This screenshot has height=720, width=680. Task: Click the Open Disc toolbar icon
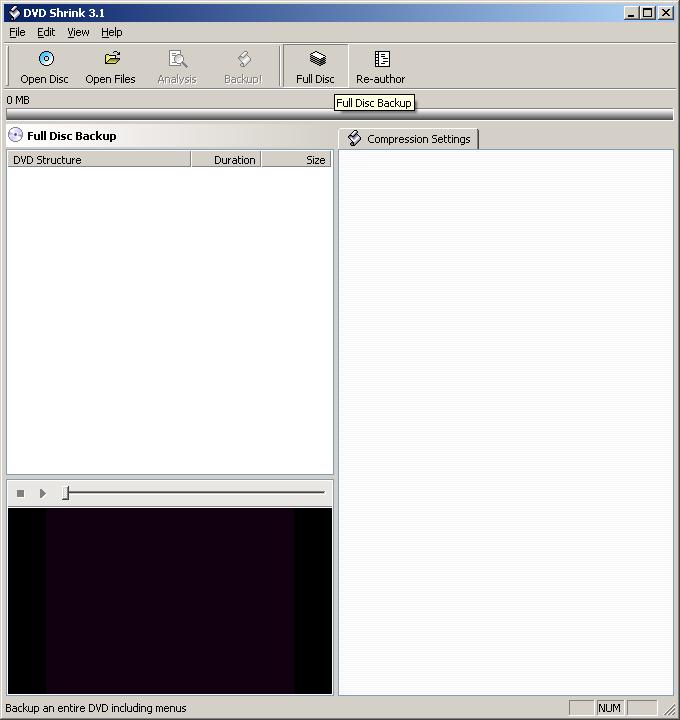(46, 59)
